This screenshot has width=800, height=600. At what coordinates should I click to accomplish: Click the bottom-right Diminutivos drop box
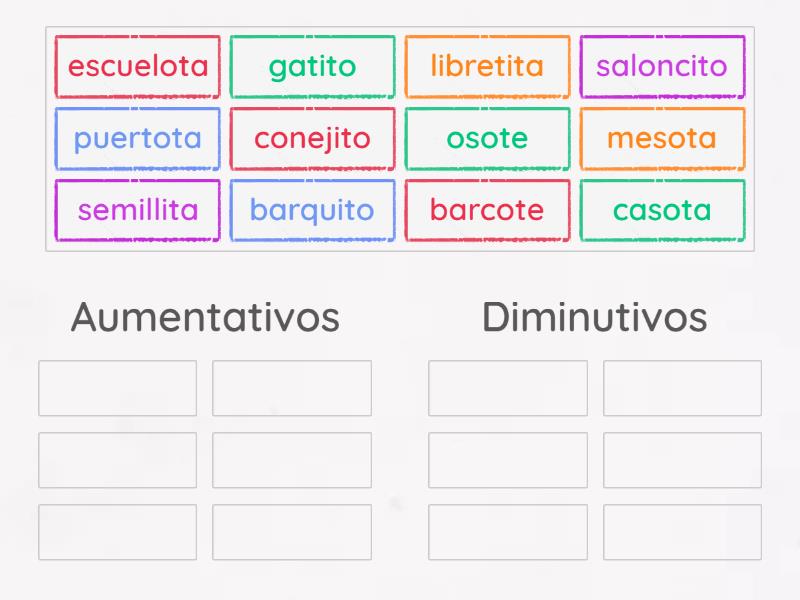coord(682,531)
